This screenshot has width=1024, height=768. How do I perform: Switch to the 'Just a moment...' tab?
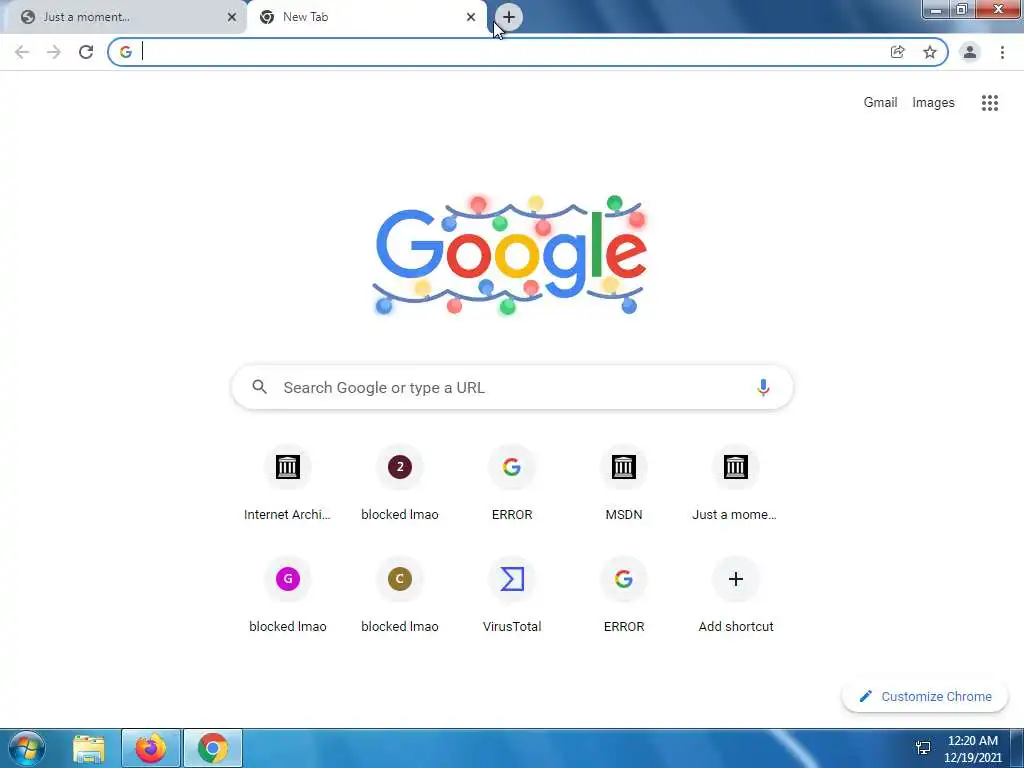[123, 17]
